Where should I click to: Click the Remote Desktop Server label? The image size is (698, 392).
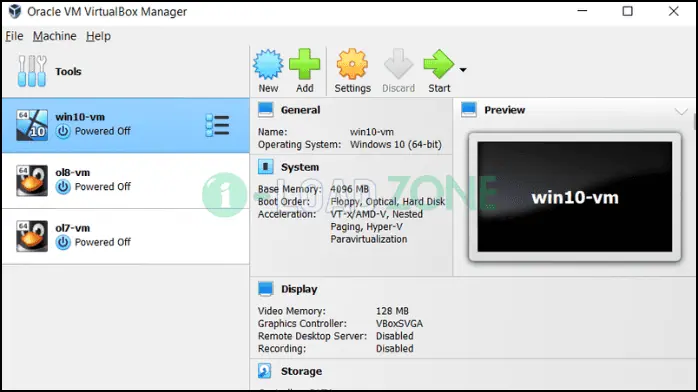[x=312, y=336]
